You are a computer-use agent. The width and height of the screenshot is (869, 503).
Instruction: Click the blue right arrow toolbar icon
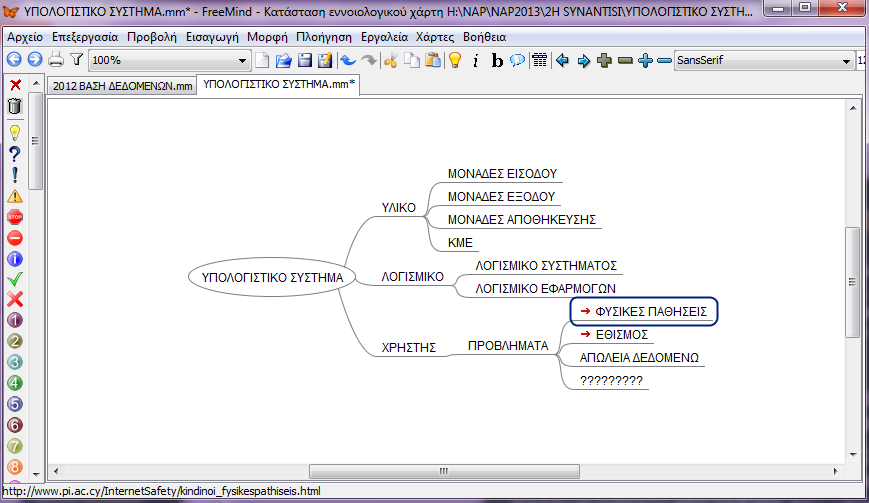584,61
